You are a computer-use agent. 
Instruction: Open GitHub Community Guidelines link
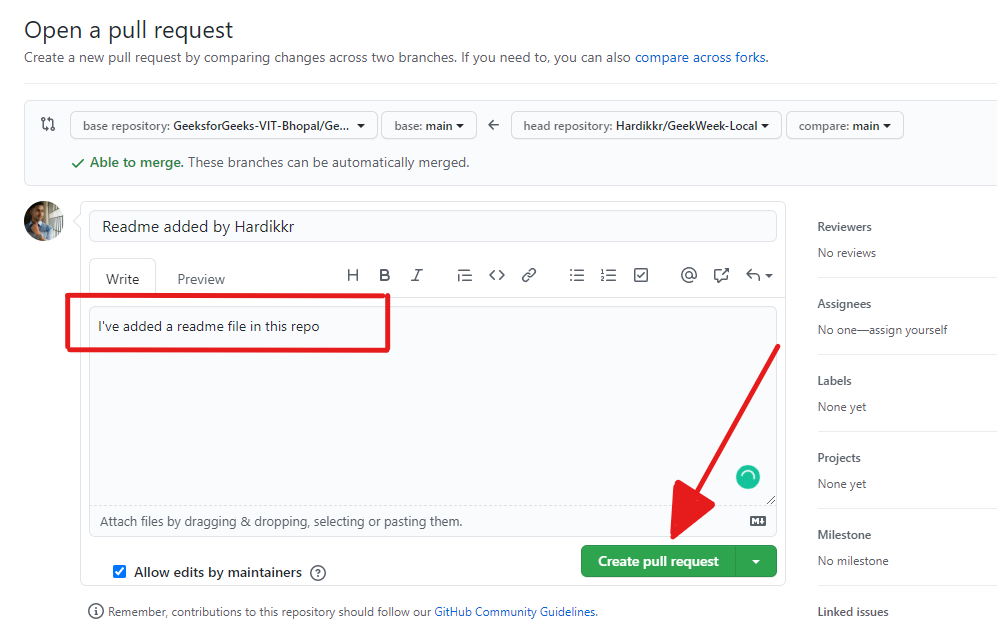(515, 611)
